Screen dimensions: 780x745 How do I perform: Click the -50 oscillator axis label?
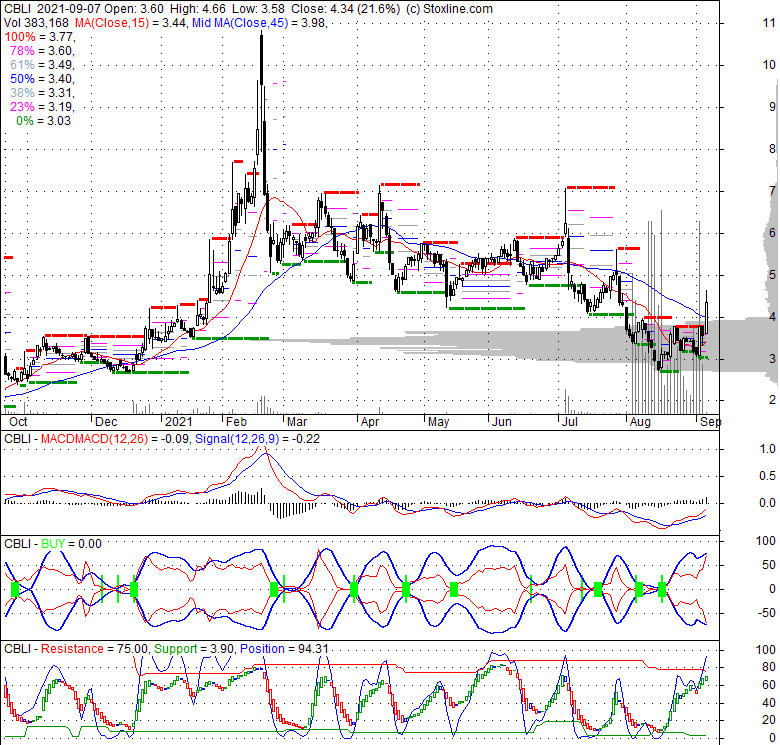tap(767, 613)
